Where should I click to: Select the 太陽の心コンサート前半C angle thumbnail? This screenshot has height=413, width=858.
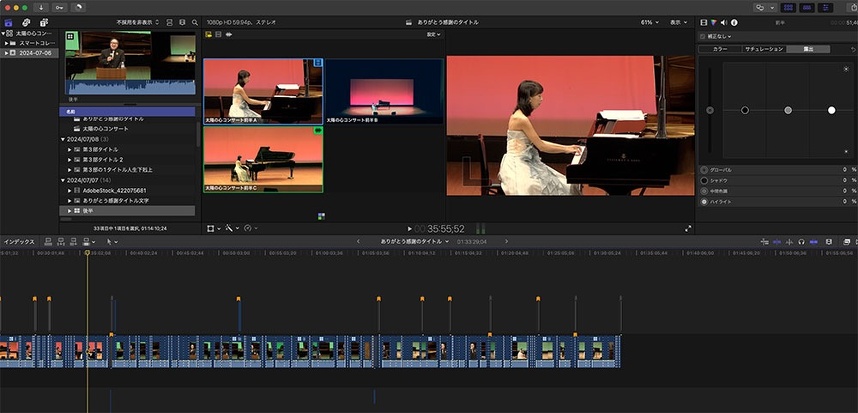(263, 158)
